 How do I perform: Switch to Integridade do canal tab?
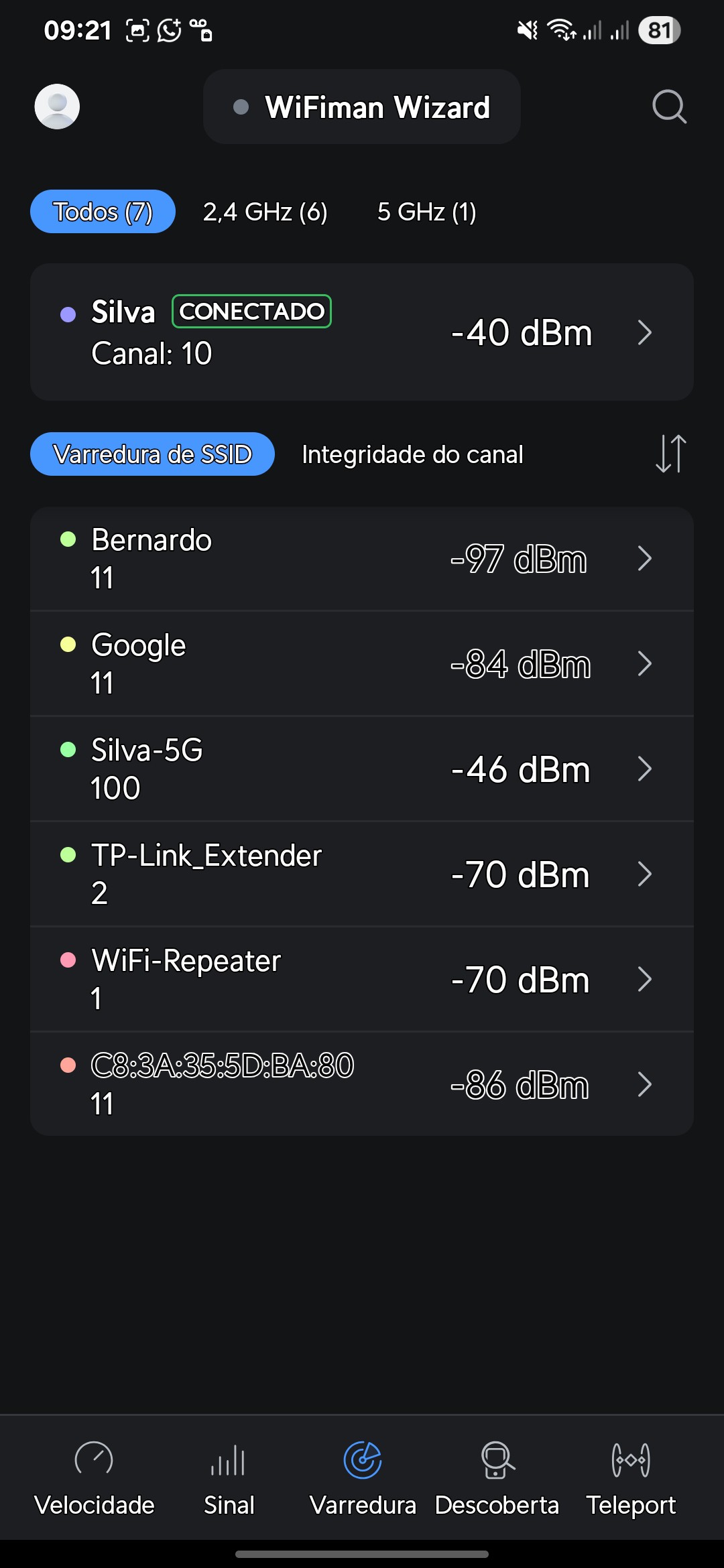pos(412,454)
